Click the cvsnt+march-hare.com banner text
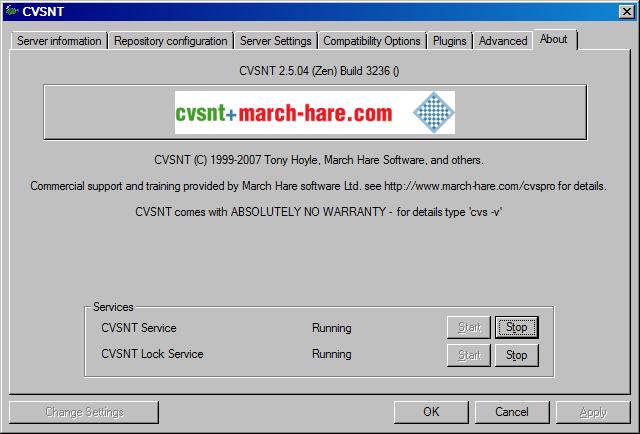This screenshot has width=640, height=434. point(284,113)
